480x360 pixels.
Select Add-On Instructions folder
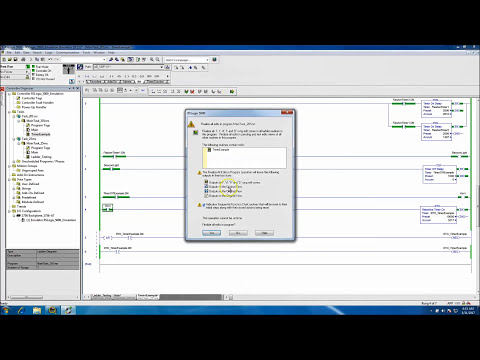[x=30, y=175]
